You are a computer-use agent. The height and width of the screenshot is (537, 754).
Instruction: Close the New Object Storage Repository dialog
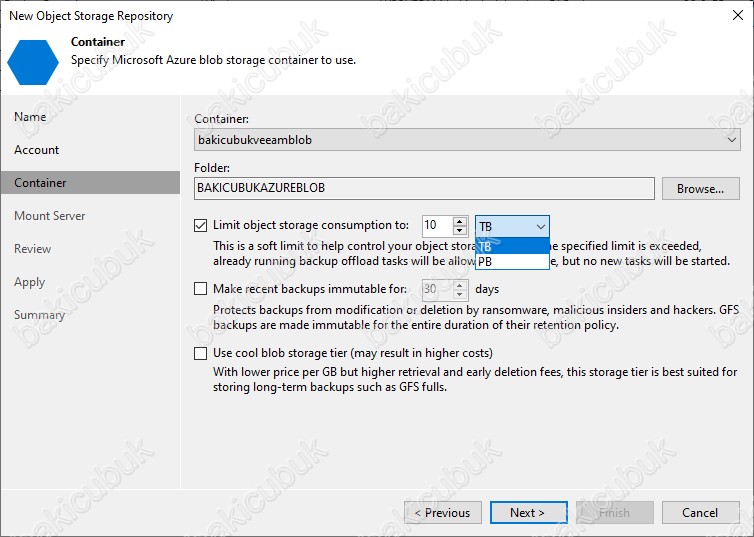738,15
